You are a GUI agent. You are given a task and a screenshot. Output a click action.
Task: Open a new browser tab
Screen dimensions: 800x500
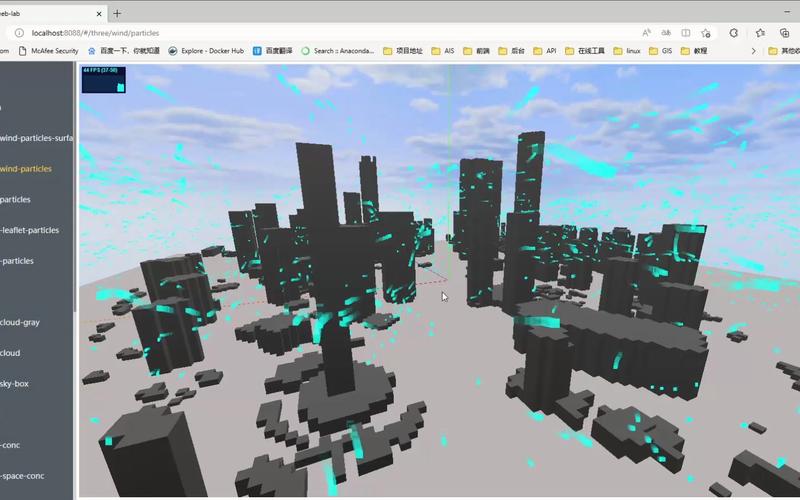pyautogui.click(x=117, y=14)
